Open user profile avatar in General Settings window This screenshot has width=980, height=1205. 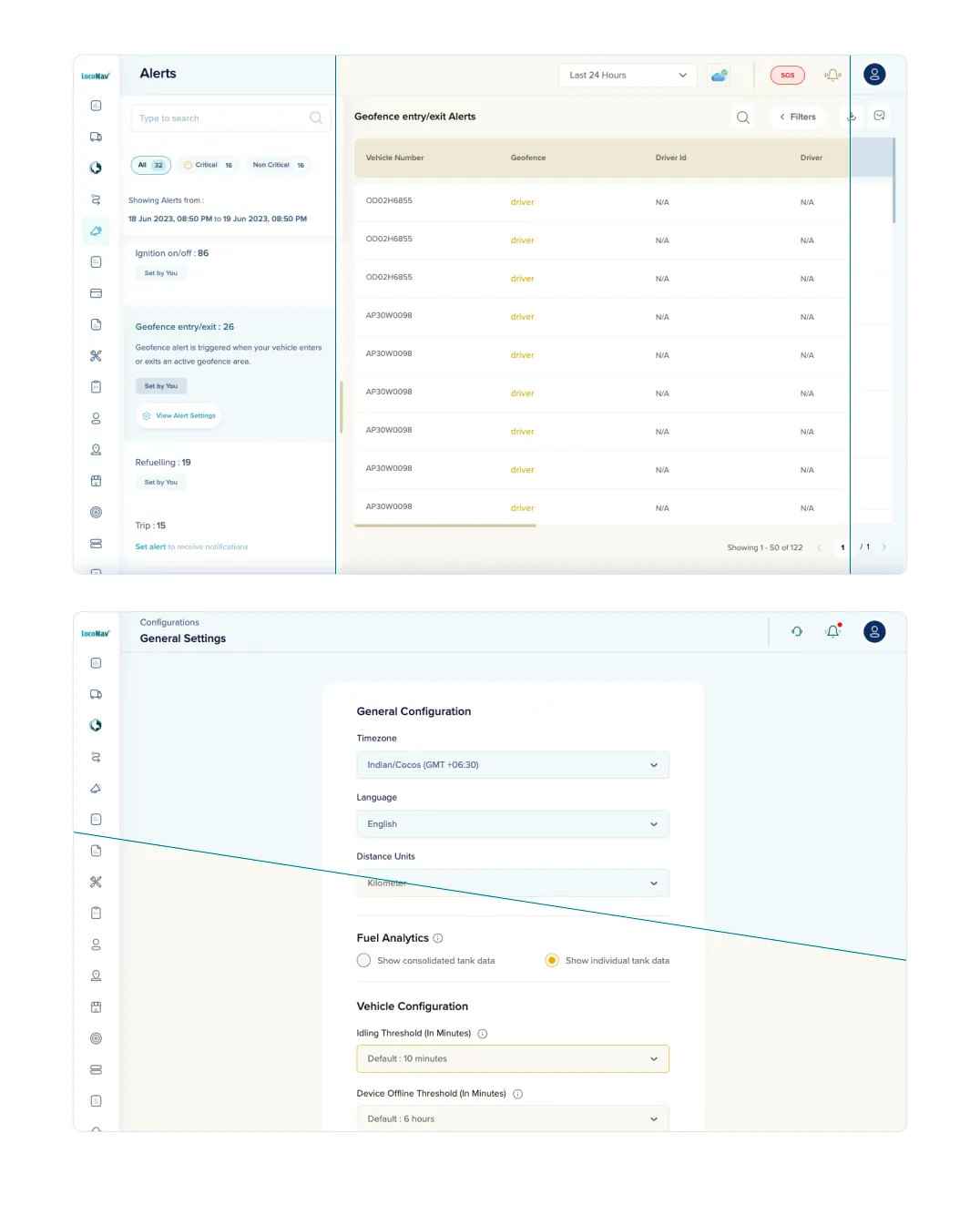pyautogui.click(x=874, y=631)
